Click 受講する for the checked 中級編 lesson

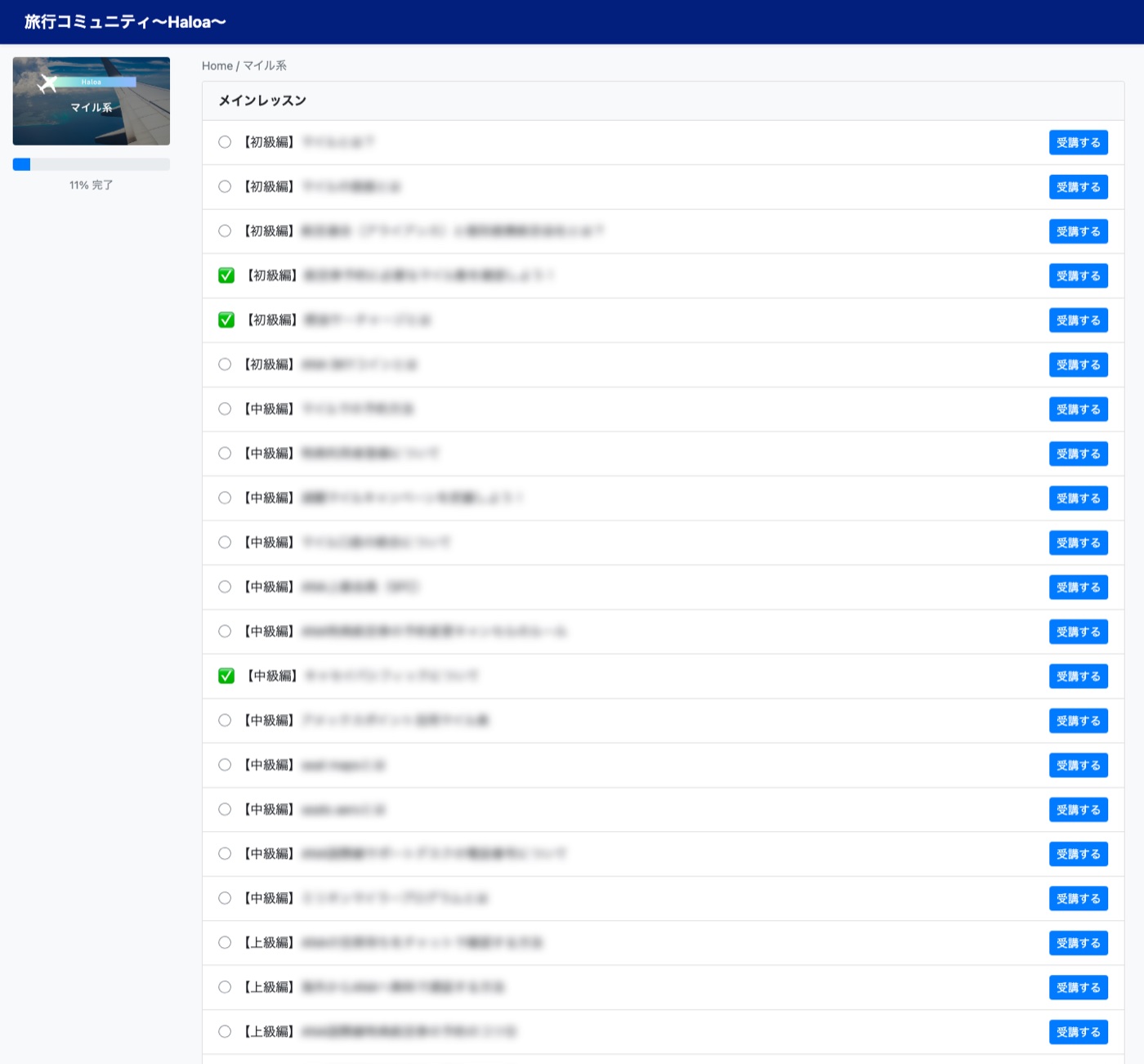click(x=1078, y=676)
